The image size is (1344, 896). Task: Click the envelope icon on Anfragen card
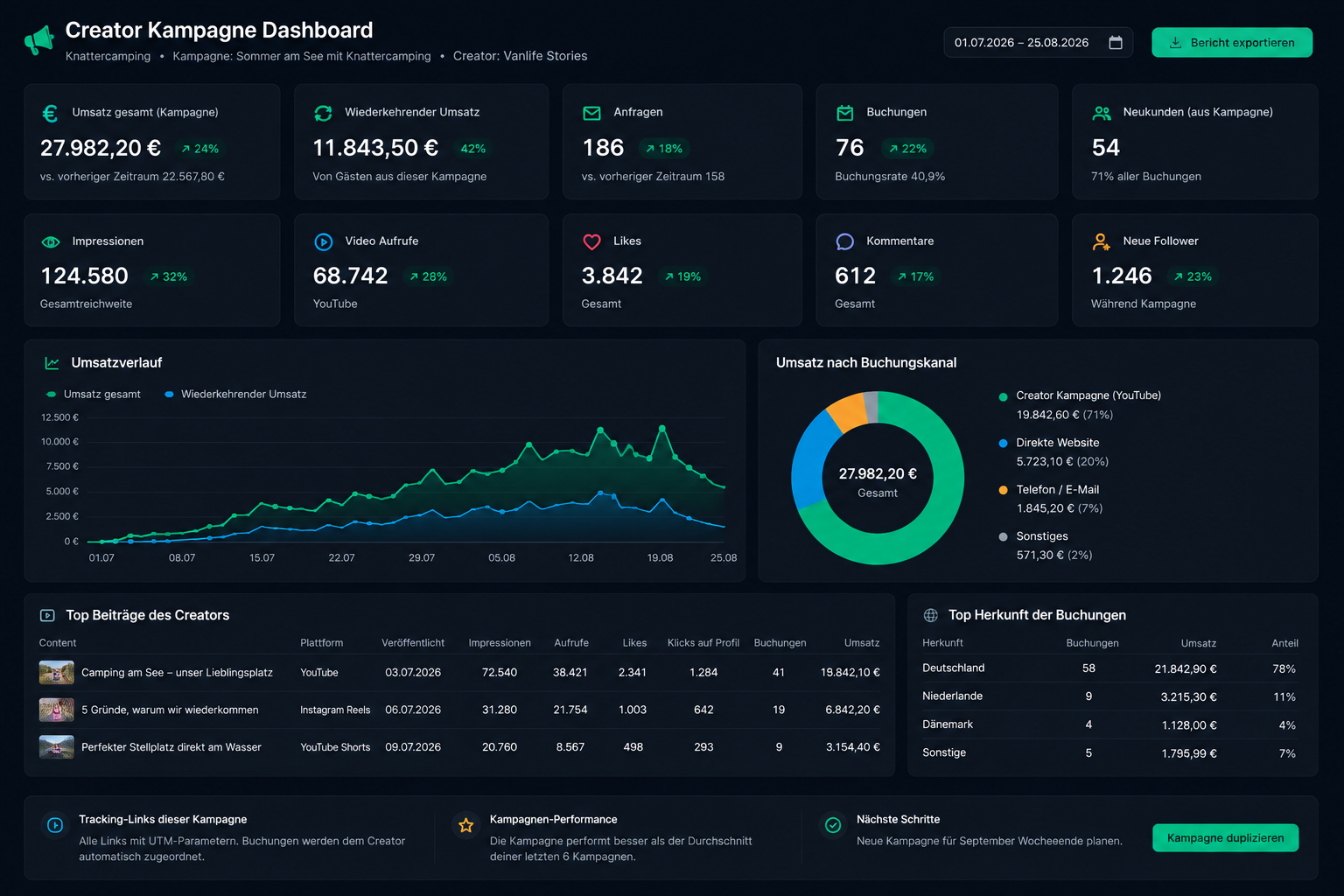[591, 113]
